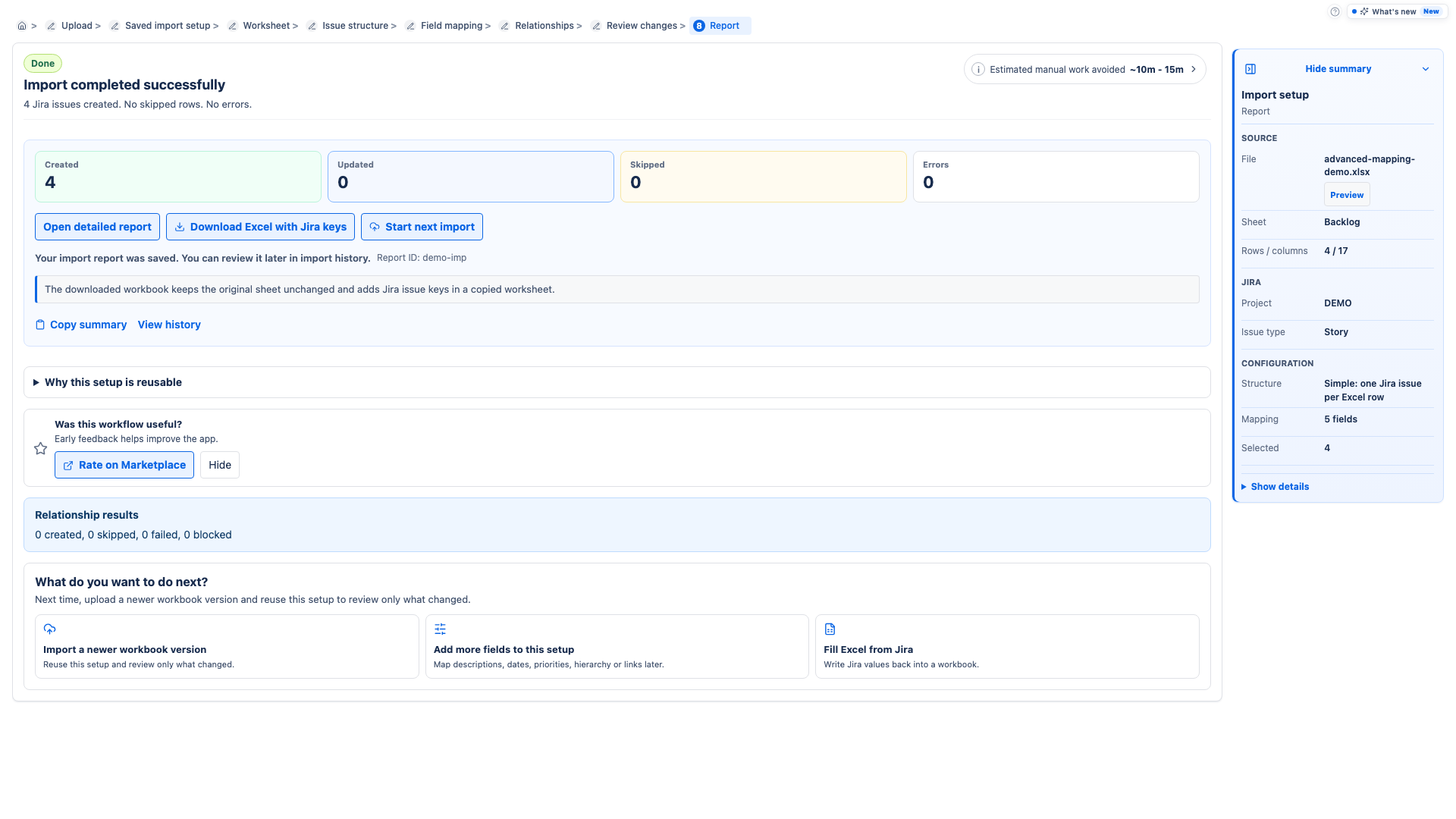Open What's new announcements

(1397, 11)
